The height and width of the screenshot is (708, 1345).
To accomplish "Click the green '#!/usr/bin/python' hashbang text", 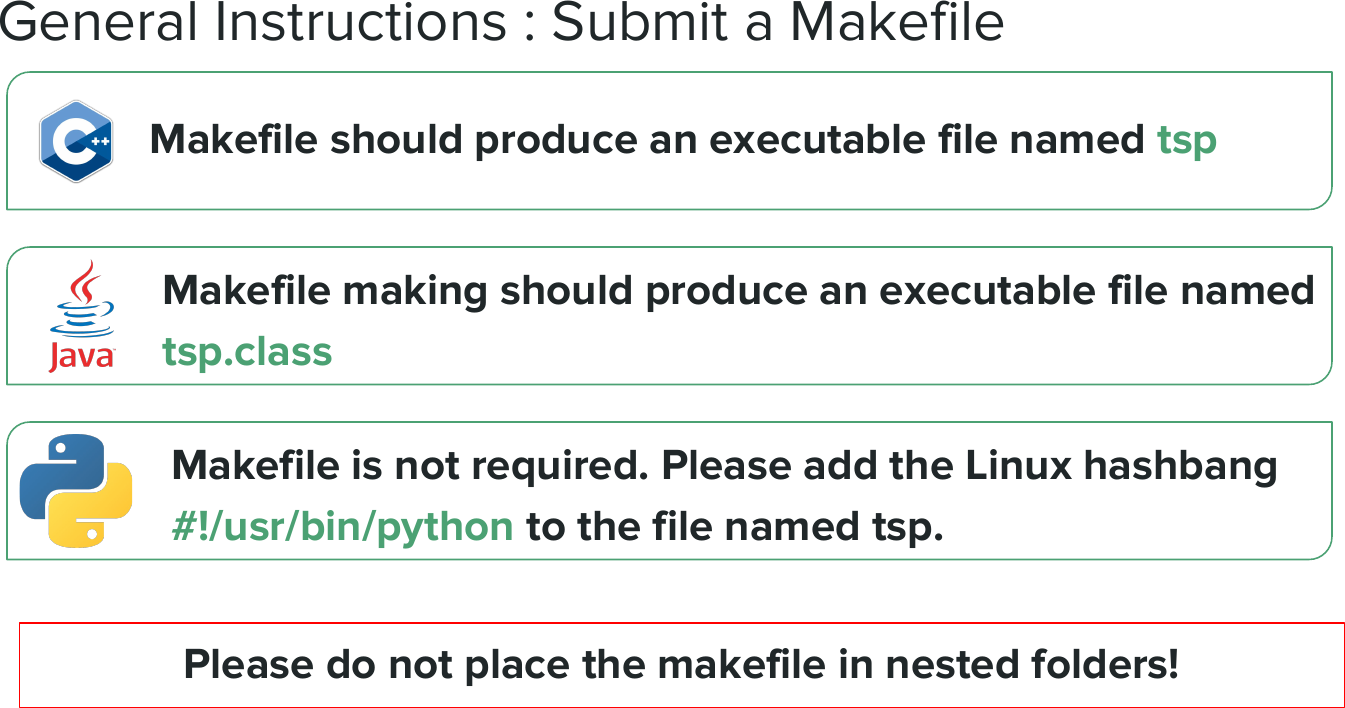I will coord(343,526).
